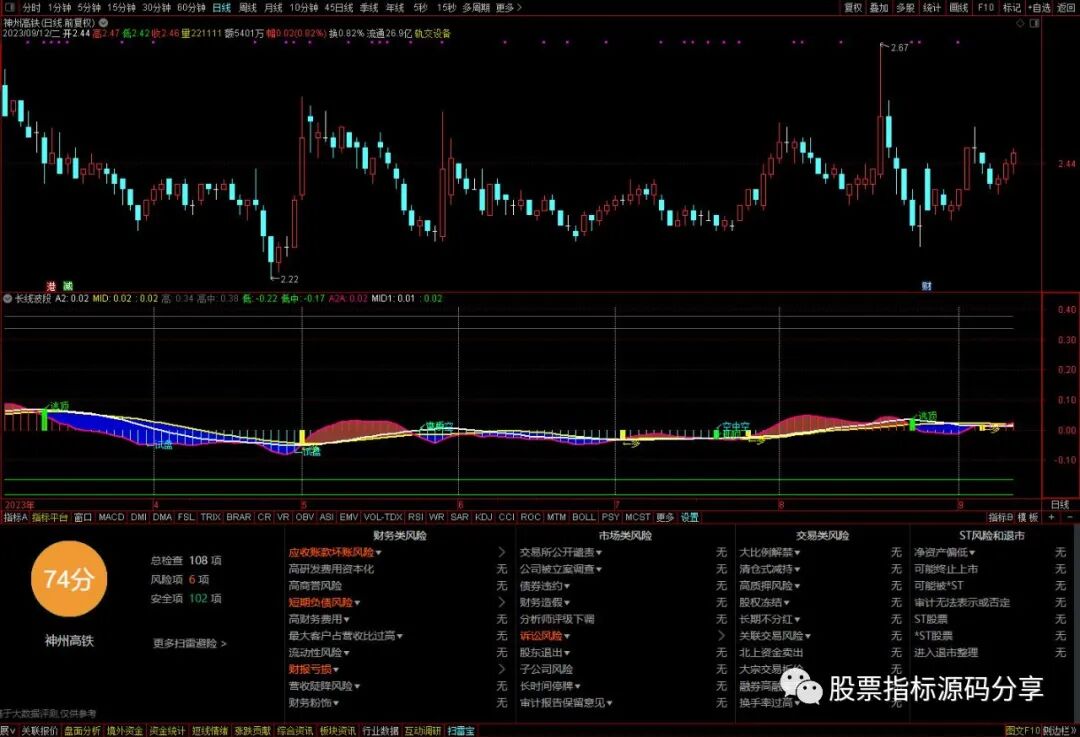
Task: Open 资金统计 bottom tab
Action: [x=167, y=731]
